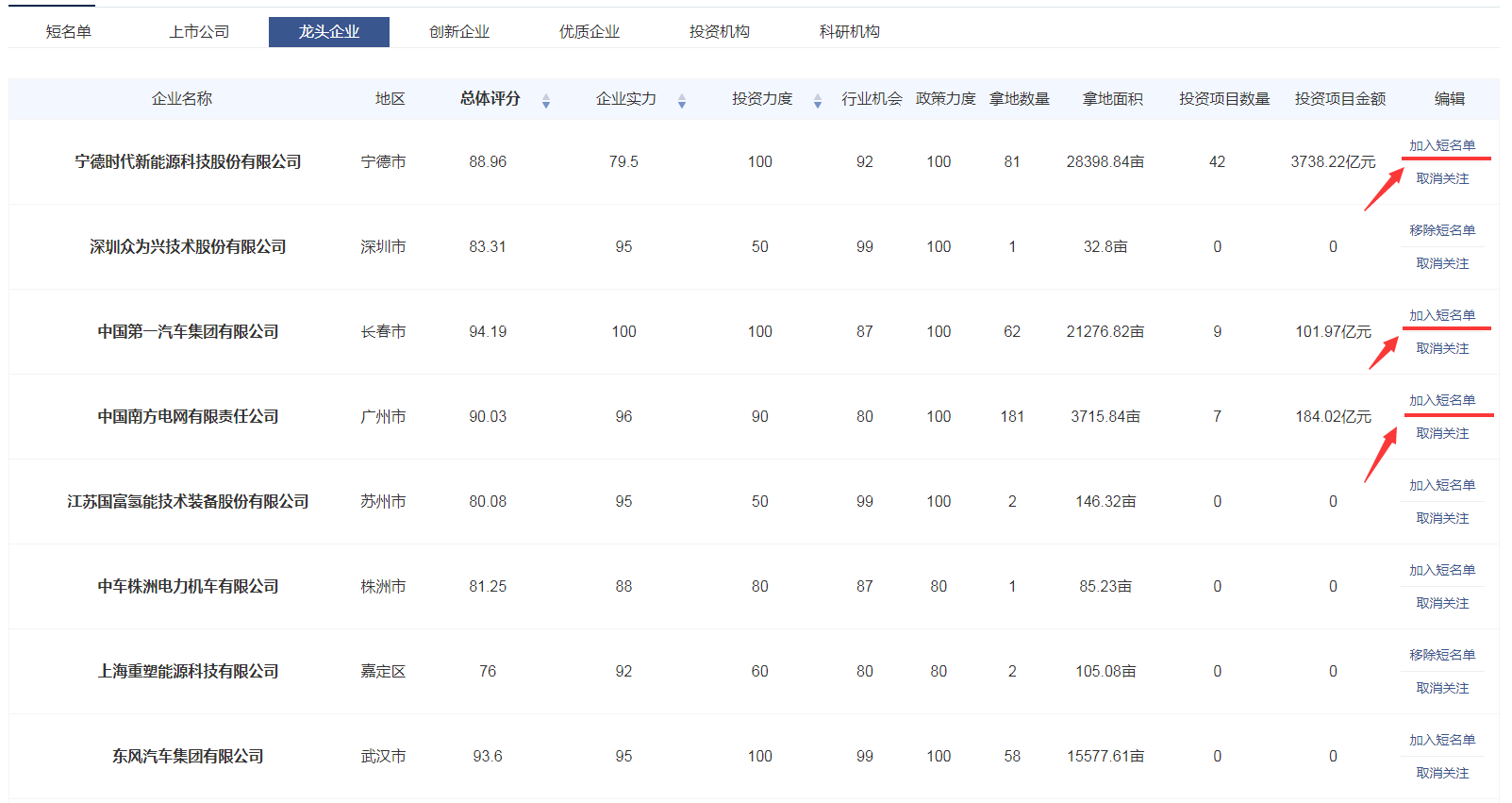
Task: Sort by 总体评分 arrow icon
Action: 545,100
